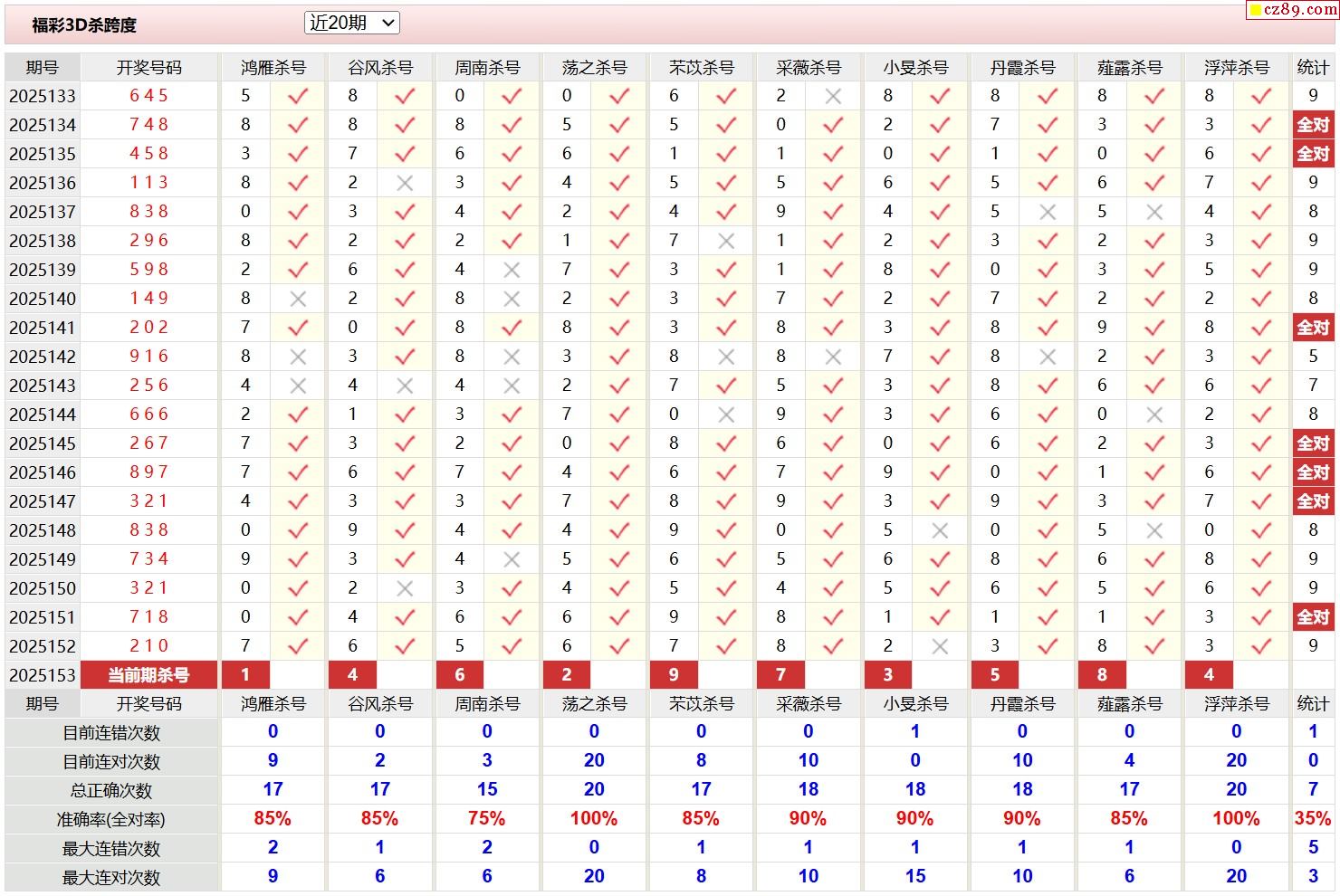This screenshot has width=1340, height=896.
Task: Click period number 2025153
Action: [x=43, y=675]
